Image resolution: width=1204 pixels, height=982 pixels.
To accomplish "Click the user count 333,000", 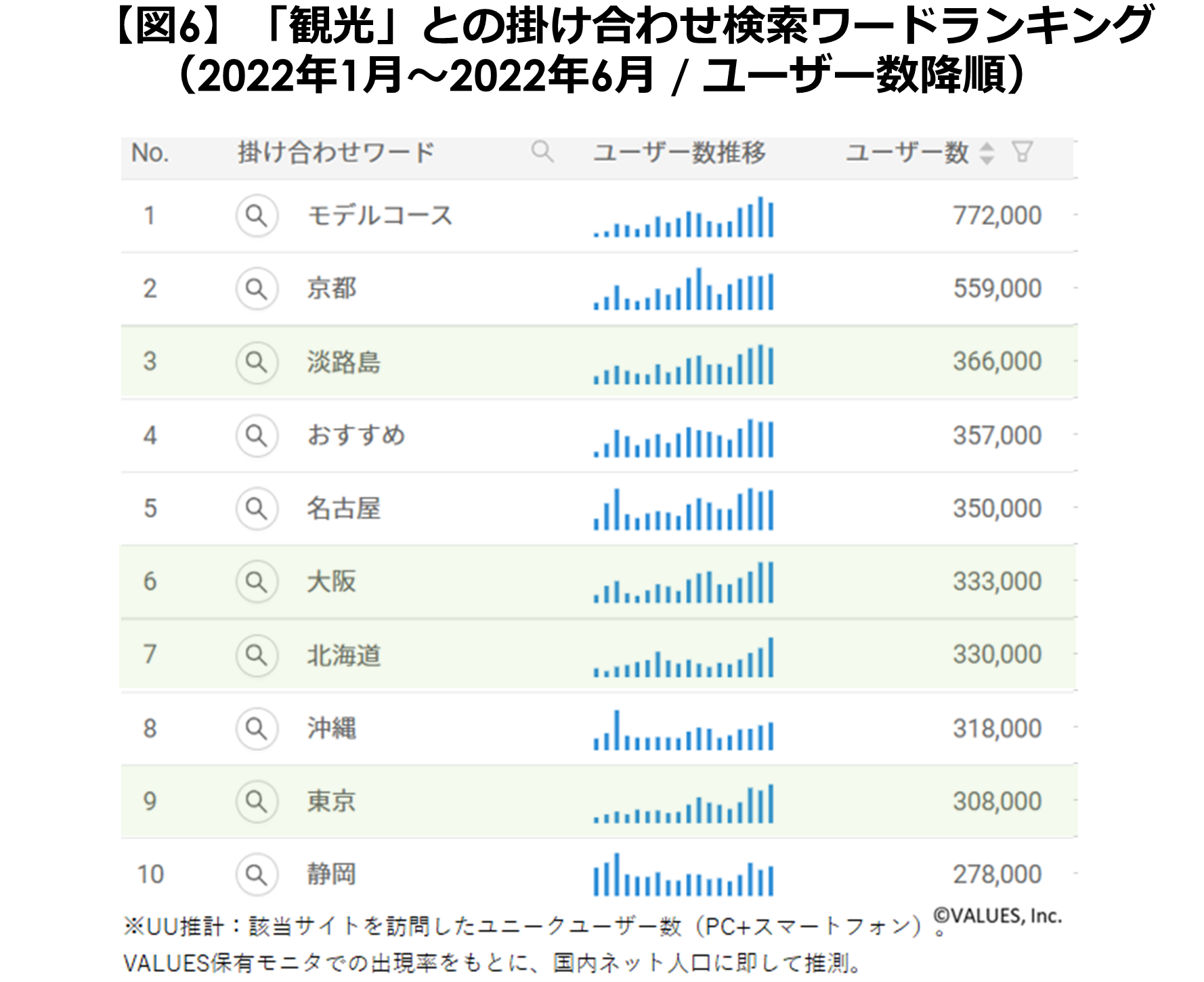I will pyautogui.click(x=997, y=582).
